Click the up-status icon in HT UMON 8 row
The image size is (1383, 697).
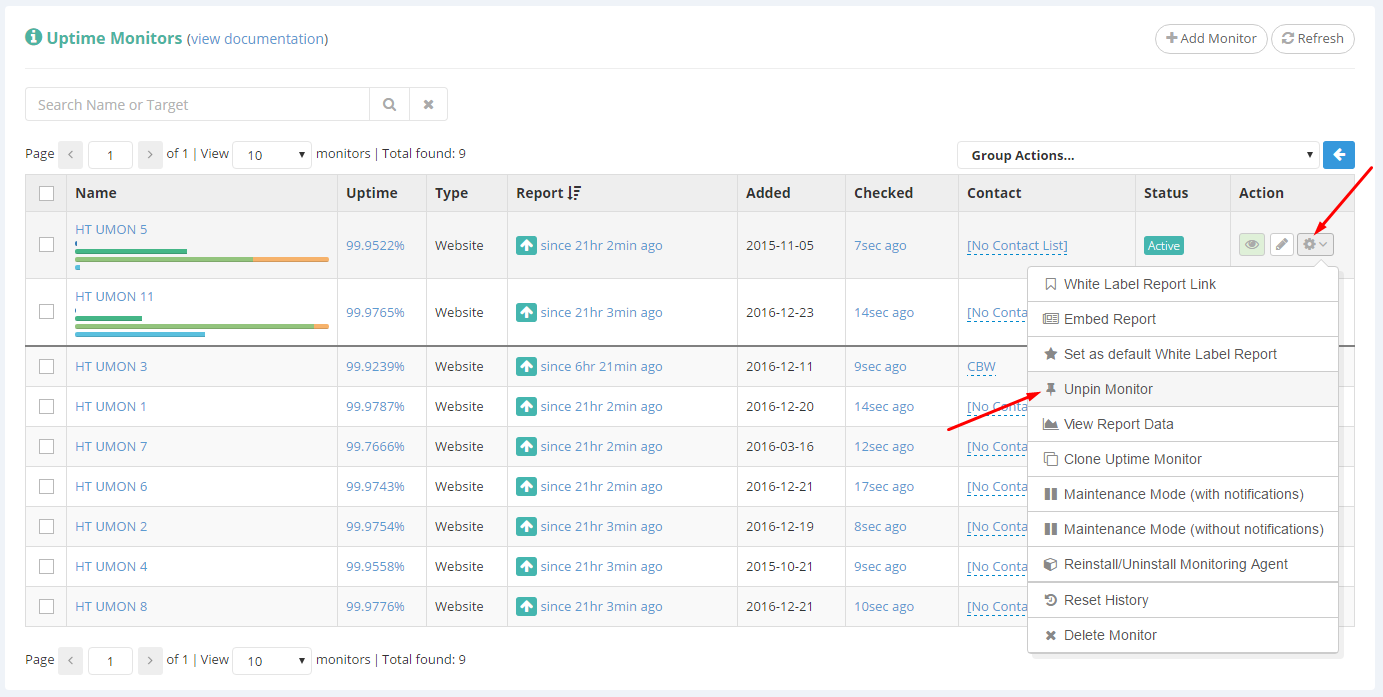point(526,606)
